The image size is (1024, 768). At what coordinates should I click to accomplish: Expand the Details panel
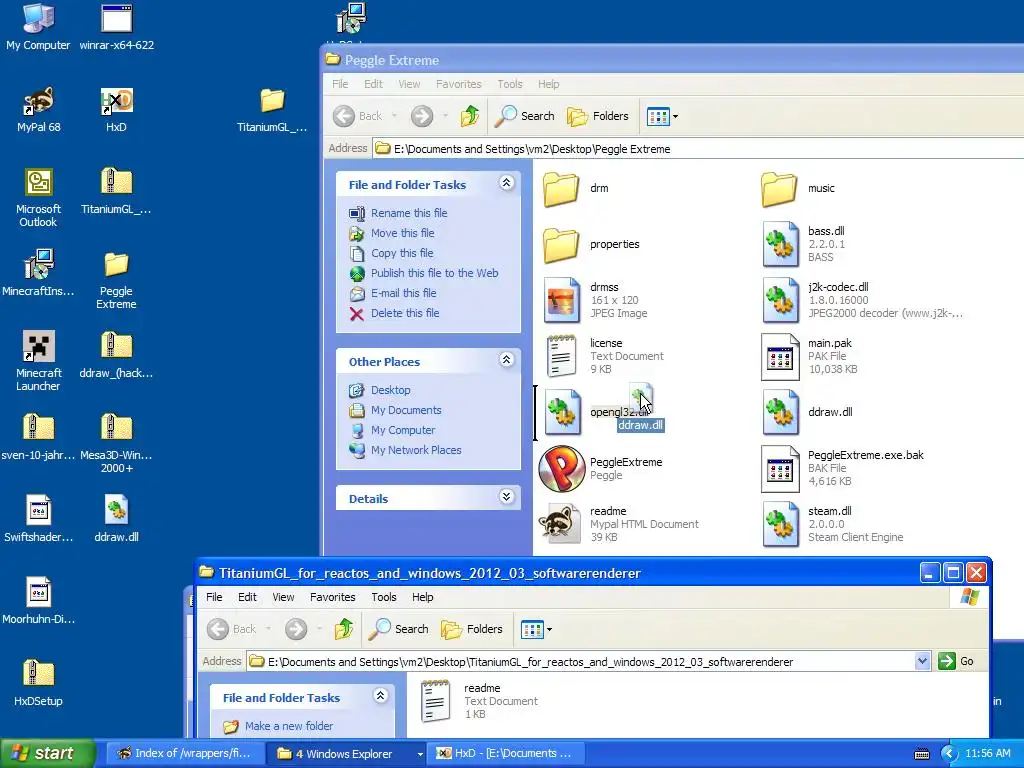click(x=506, y=496)
